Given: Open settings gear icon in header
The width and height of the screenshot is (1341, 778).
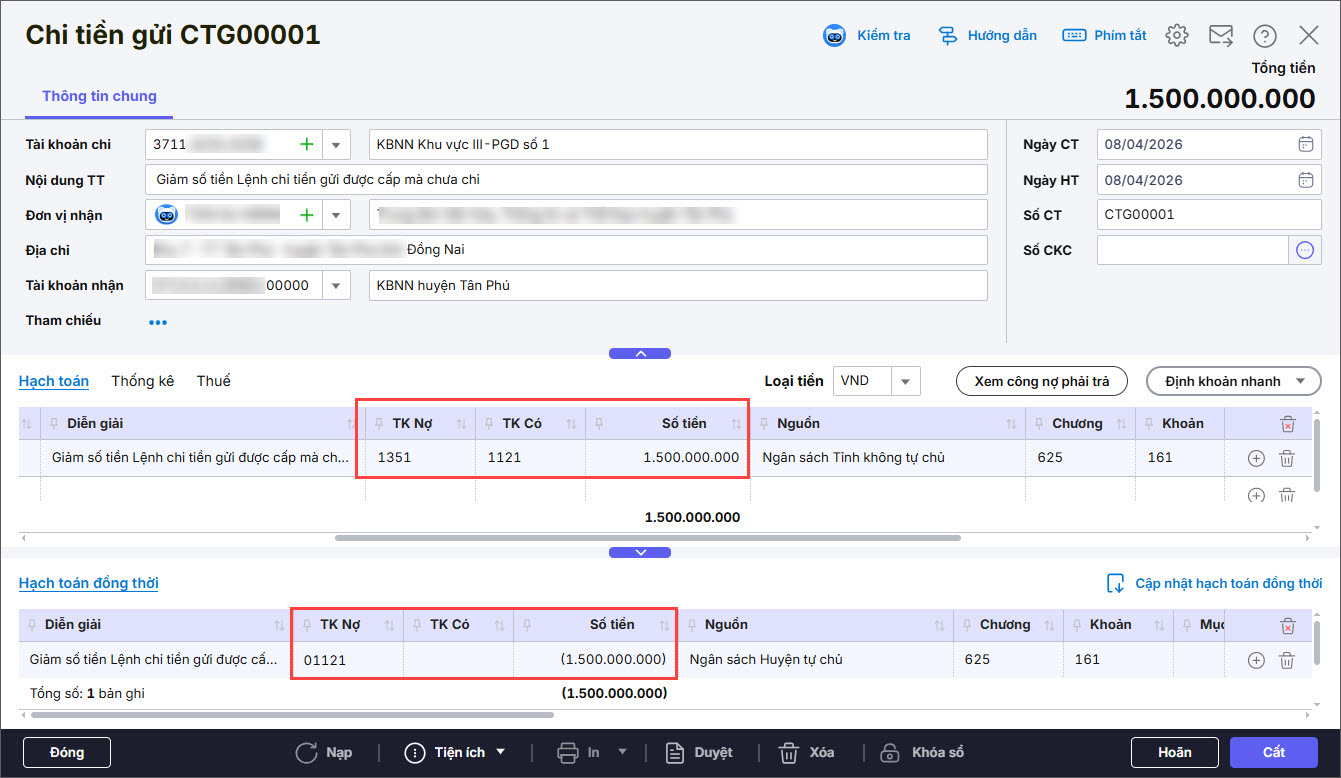Looking at the screenshot, I should (x=1177, y=36).
